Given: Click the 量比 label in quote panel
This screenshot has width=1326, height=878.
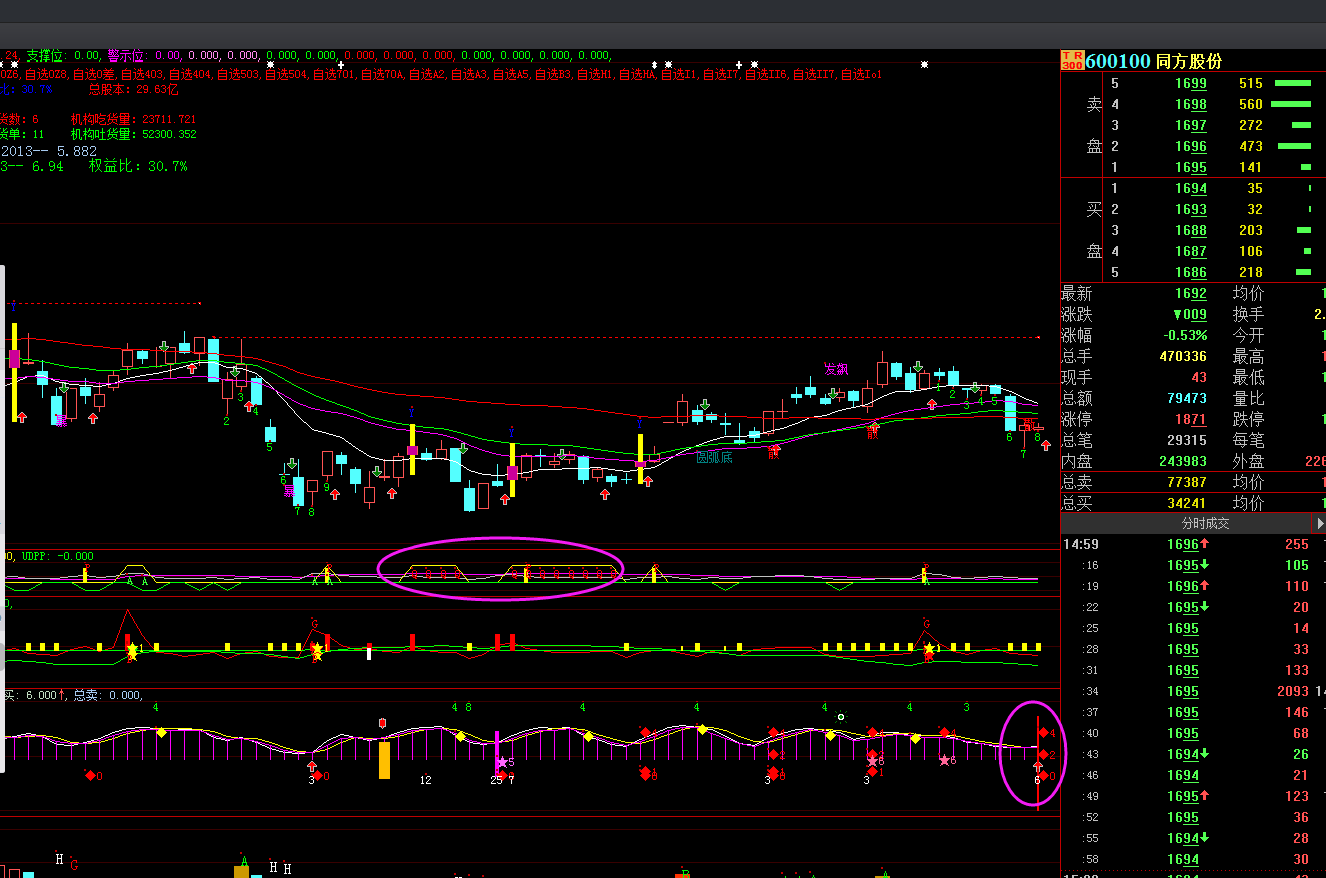Looking at the screenshot, I should [x=1248, y=398].
